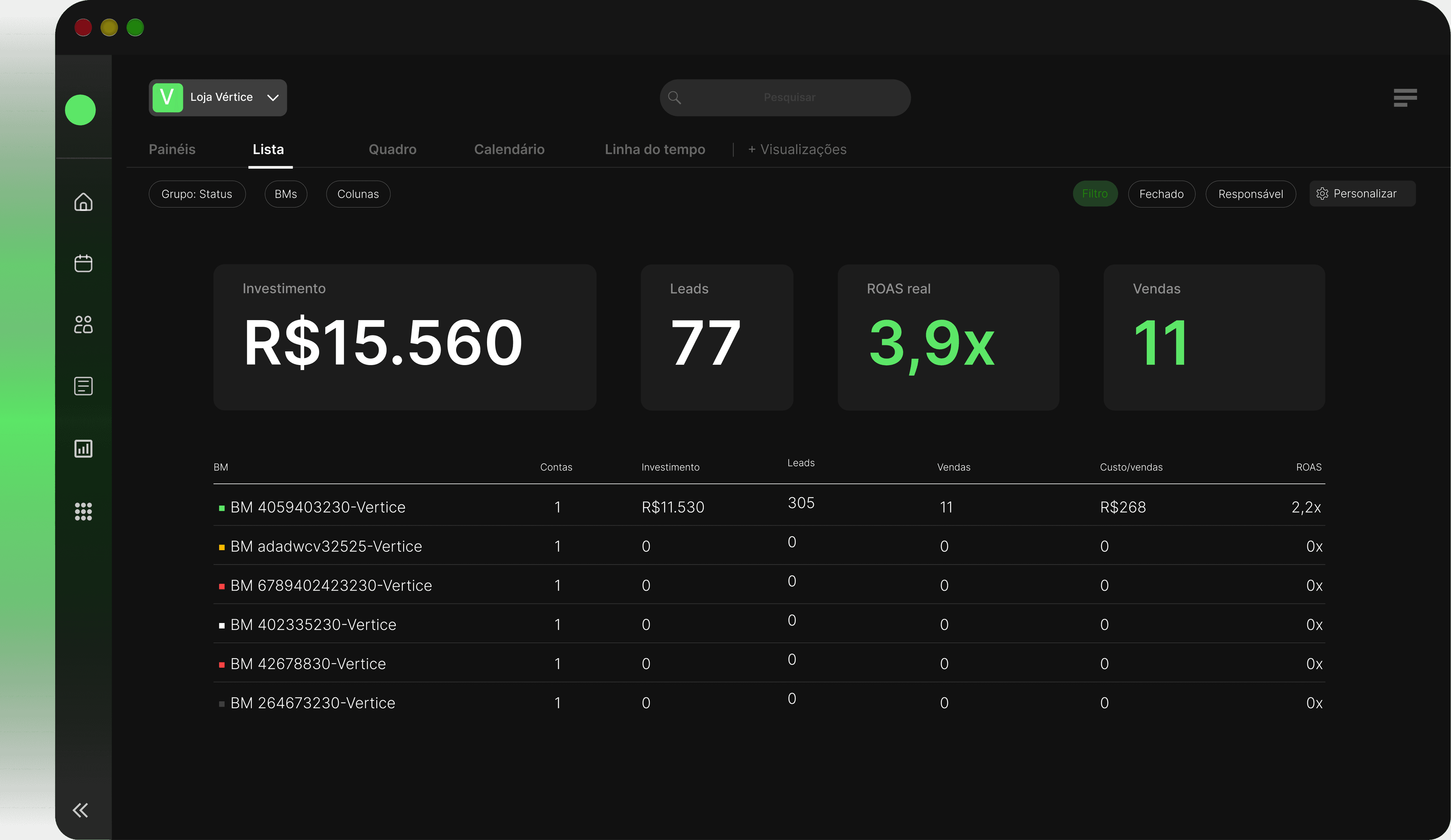The height and width of the screenshot is (840, 1451).
Task: Click the 305 leads cell
Action: [x=801, y=503]
